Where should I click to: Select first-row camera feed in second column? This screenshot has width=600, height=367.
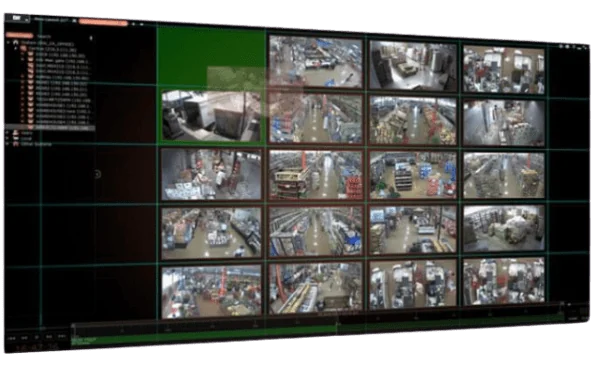[315, 62]
